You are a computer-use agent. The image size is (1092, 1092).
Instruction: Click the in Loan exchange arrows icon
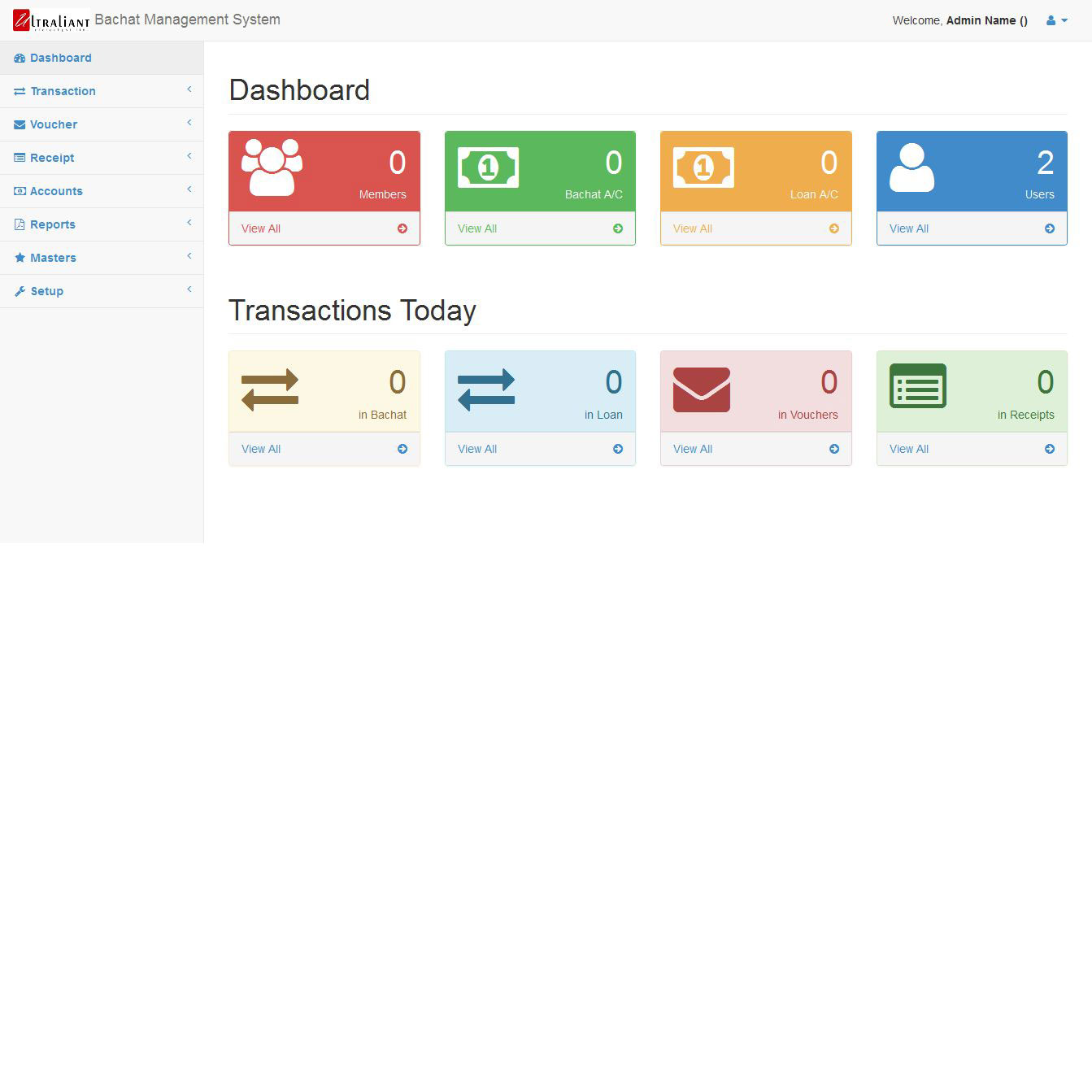tap(486, 389)
